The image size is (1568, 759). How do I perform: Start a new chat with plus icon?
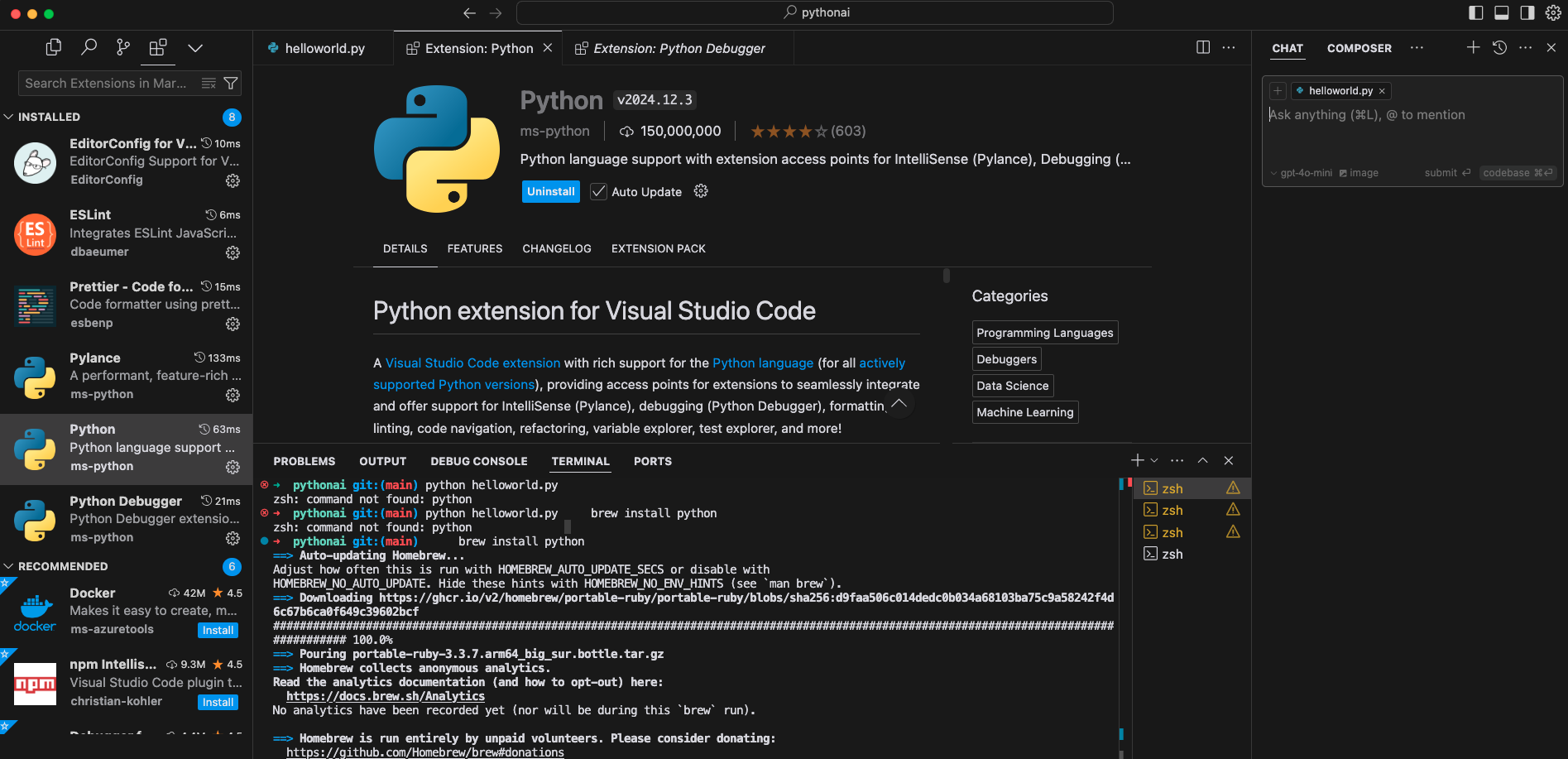click(1474, 47)
